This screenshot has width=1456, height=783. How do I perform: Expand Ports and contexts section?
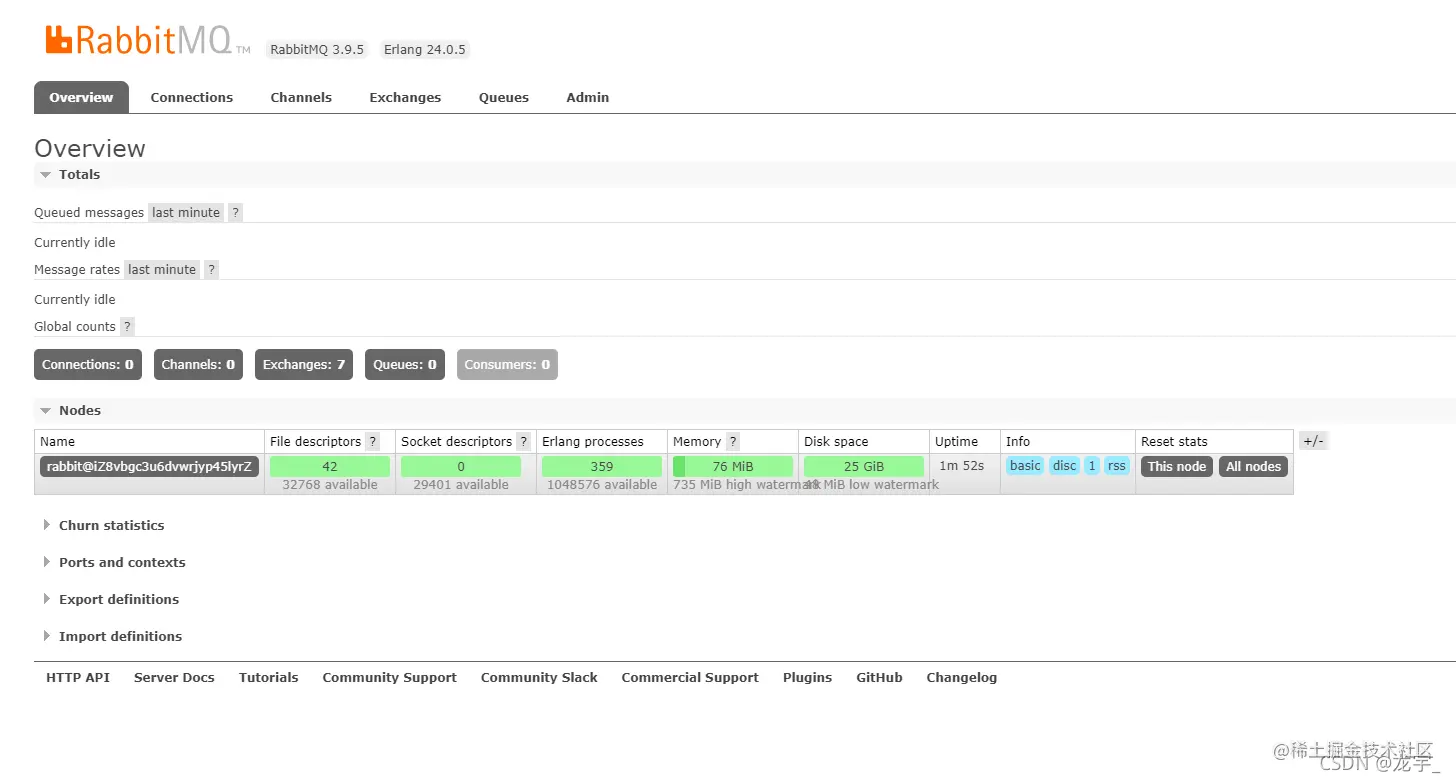tap(114, 562)
